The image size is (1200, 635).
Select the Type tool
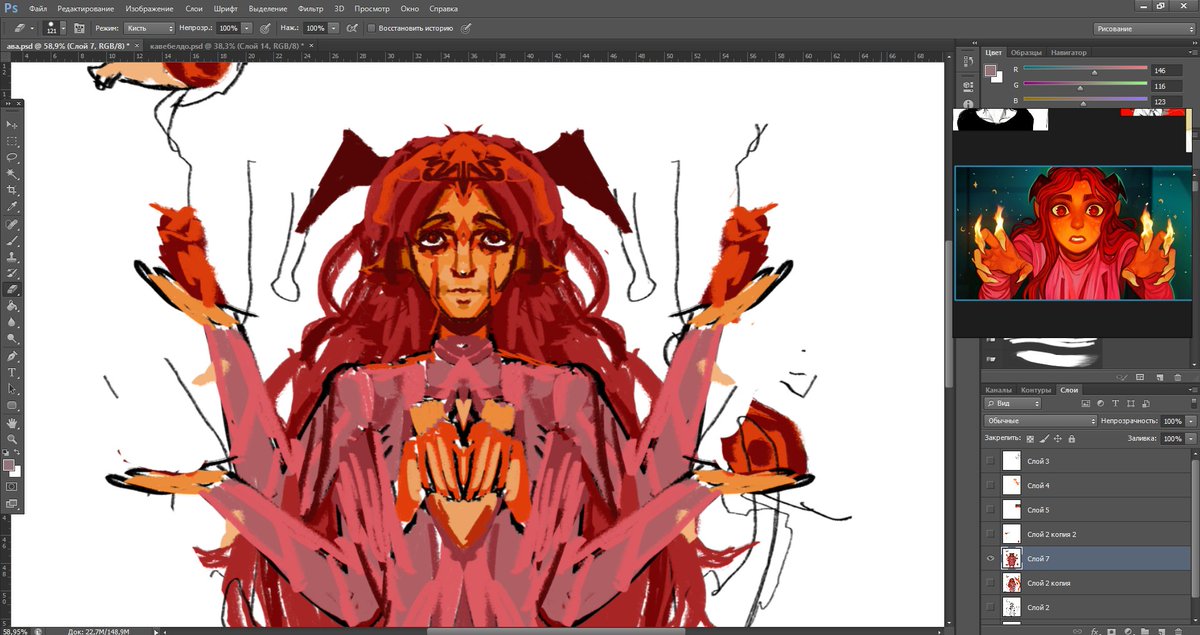point(12,372)
